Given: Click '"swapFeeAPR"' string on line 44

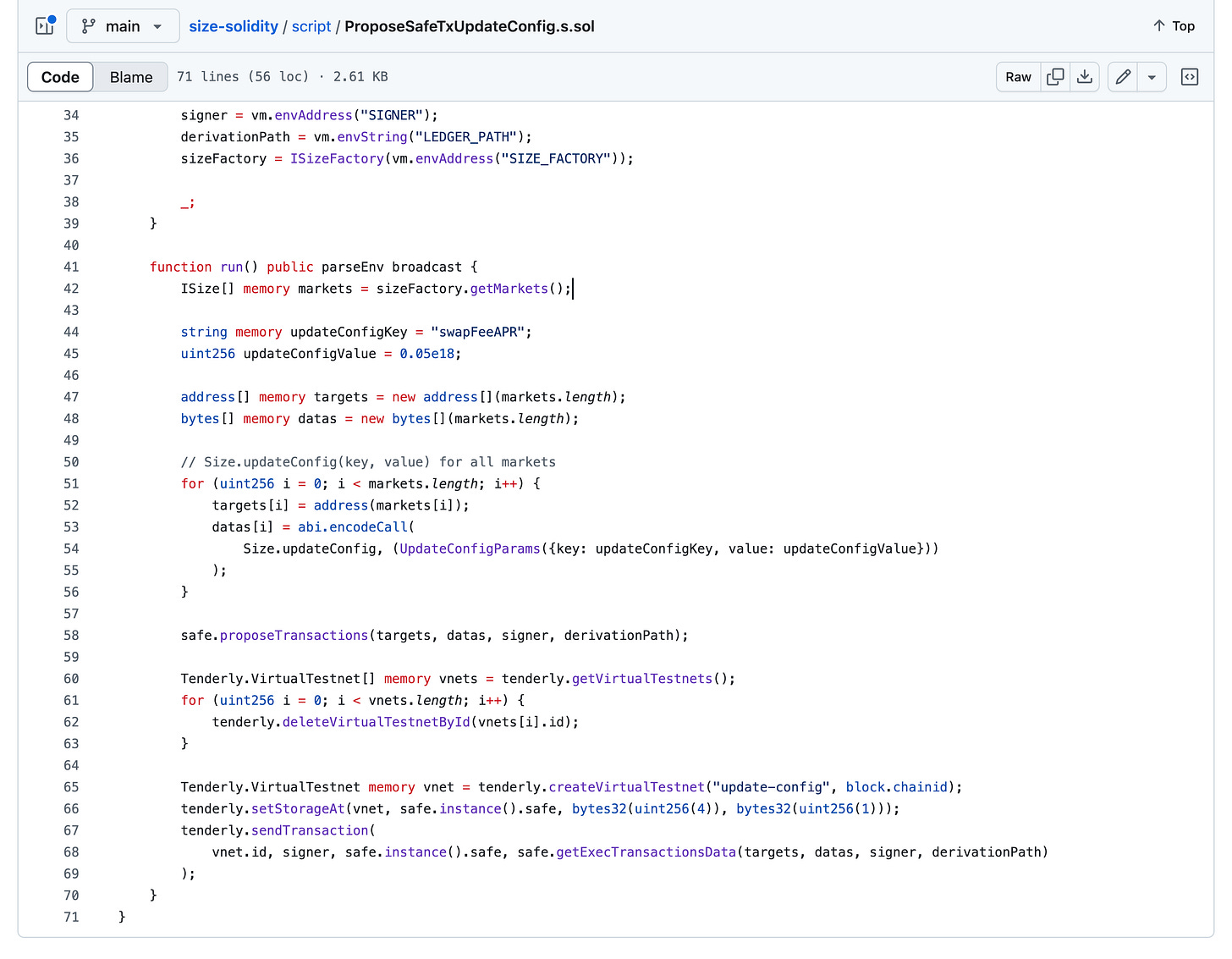Looking at the screenshot, I should click(478, 332).
